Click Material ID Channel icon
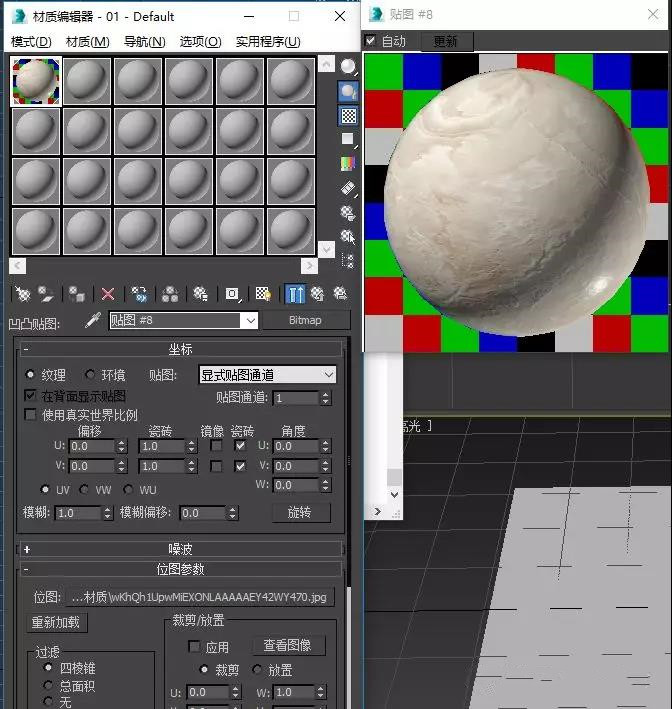The width and height of the screenshot is (672, 709). (x=233, y=294)
